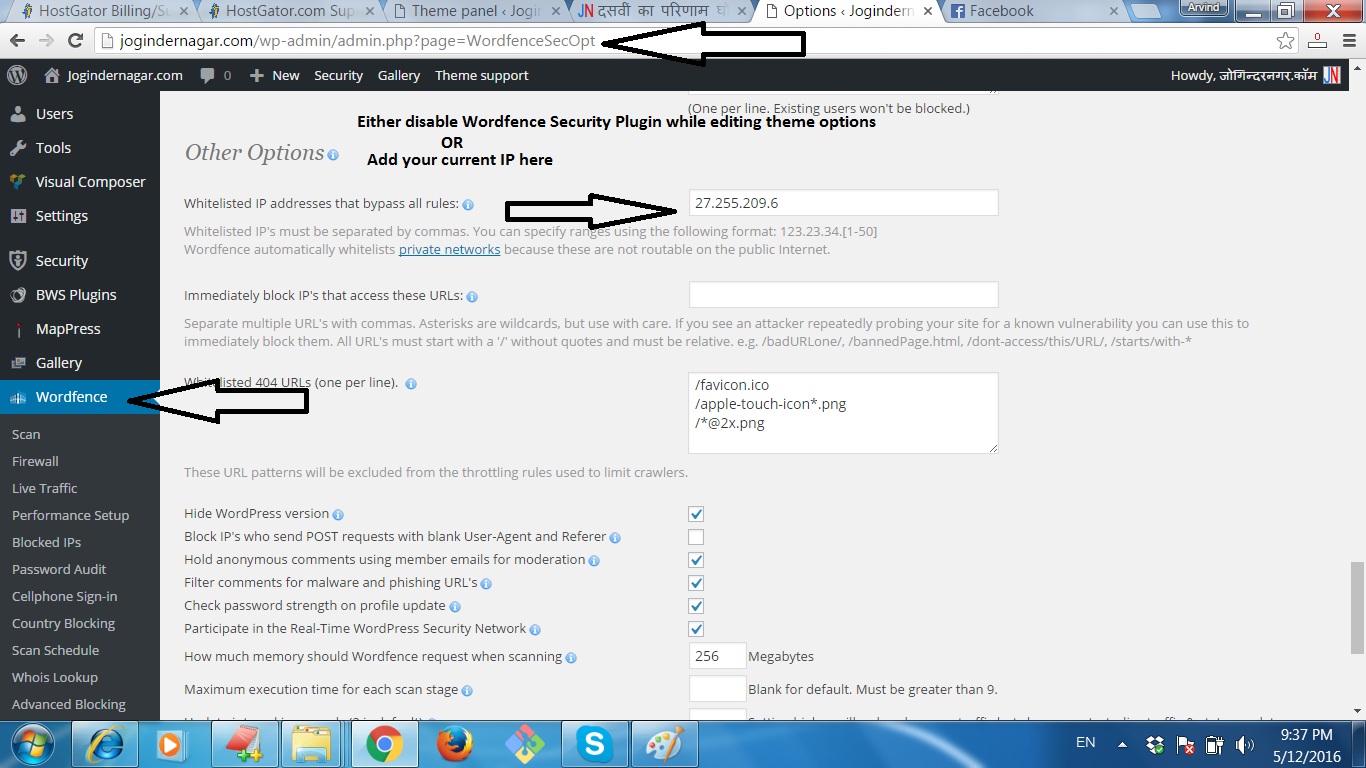Click the browser reload page icon
Viewport: 1366px width, 768px height.
tap(75, 41)
